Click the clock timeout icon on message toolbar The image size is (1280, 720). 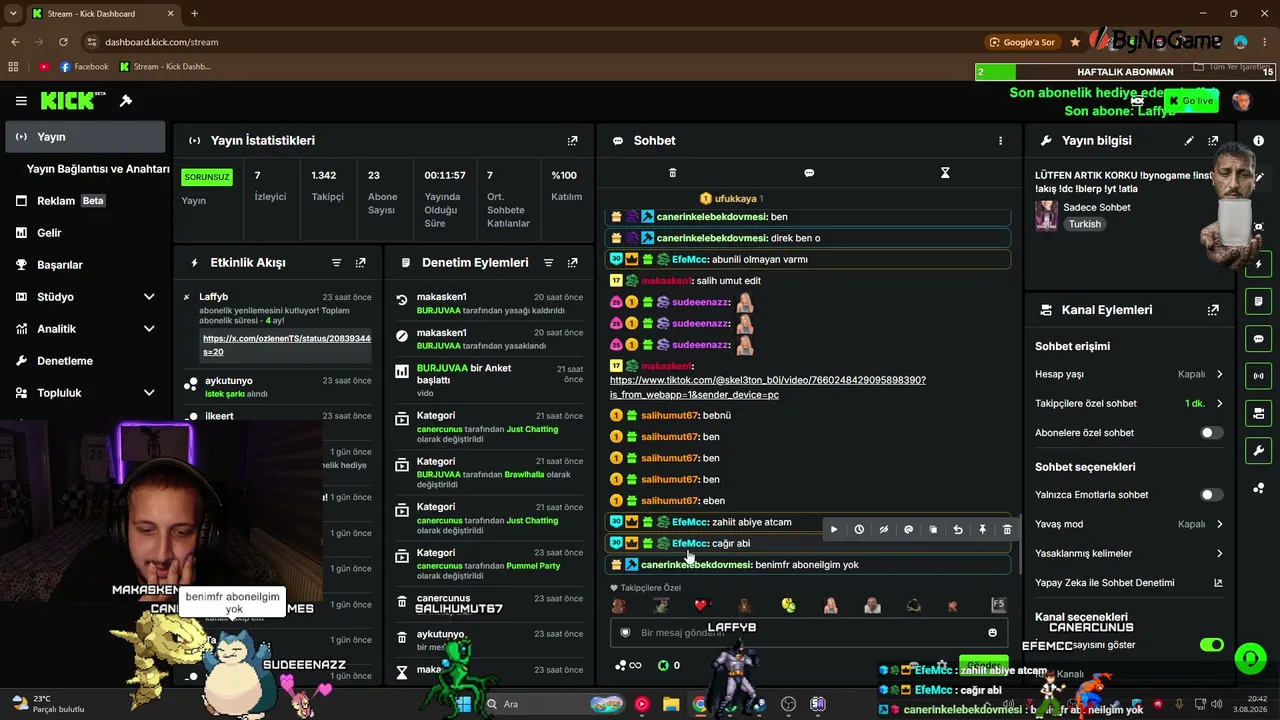(x=859, y=530)
